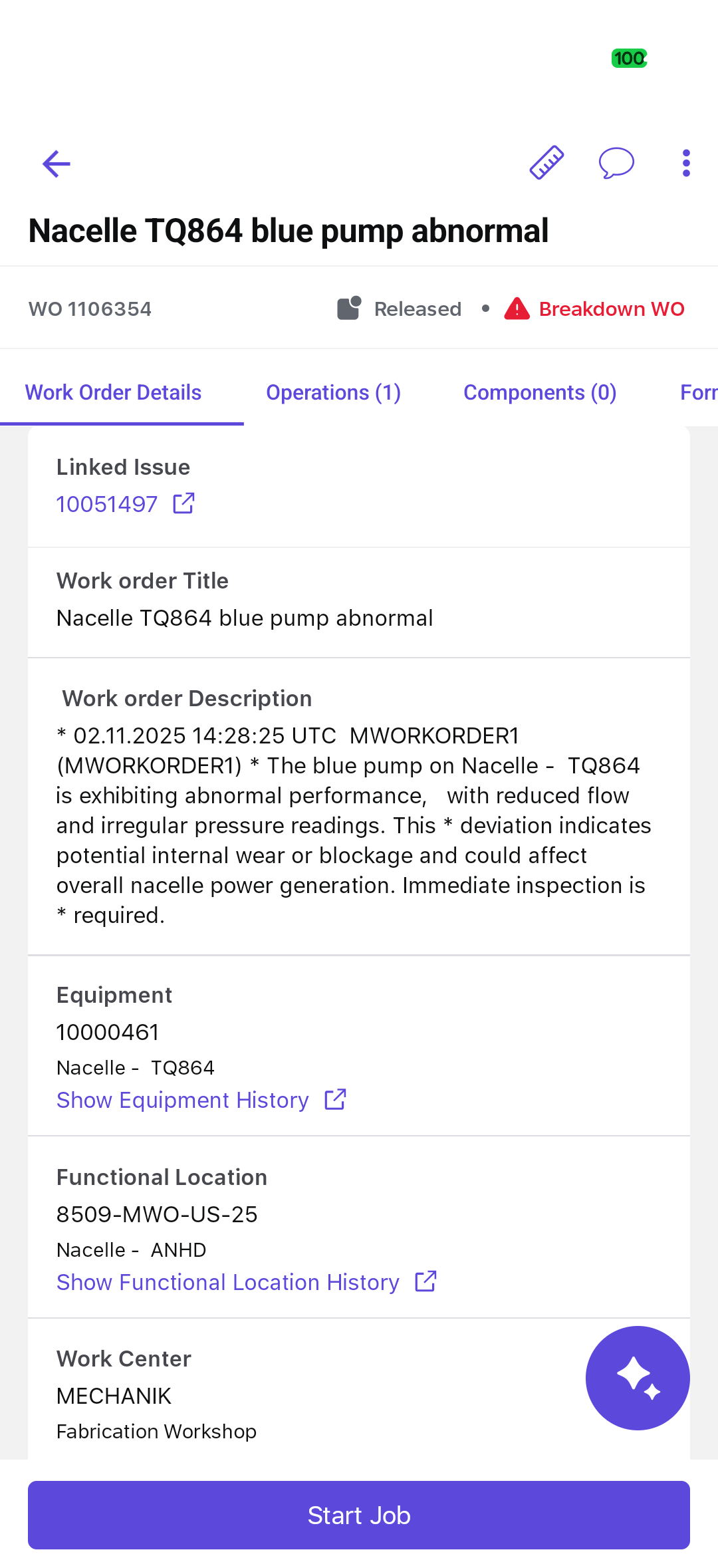
Task: Open Show Equipment History link
Action: [183, 1100]
